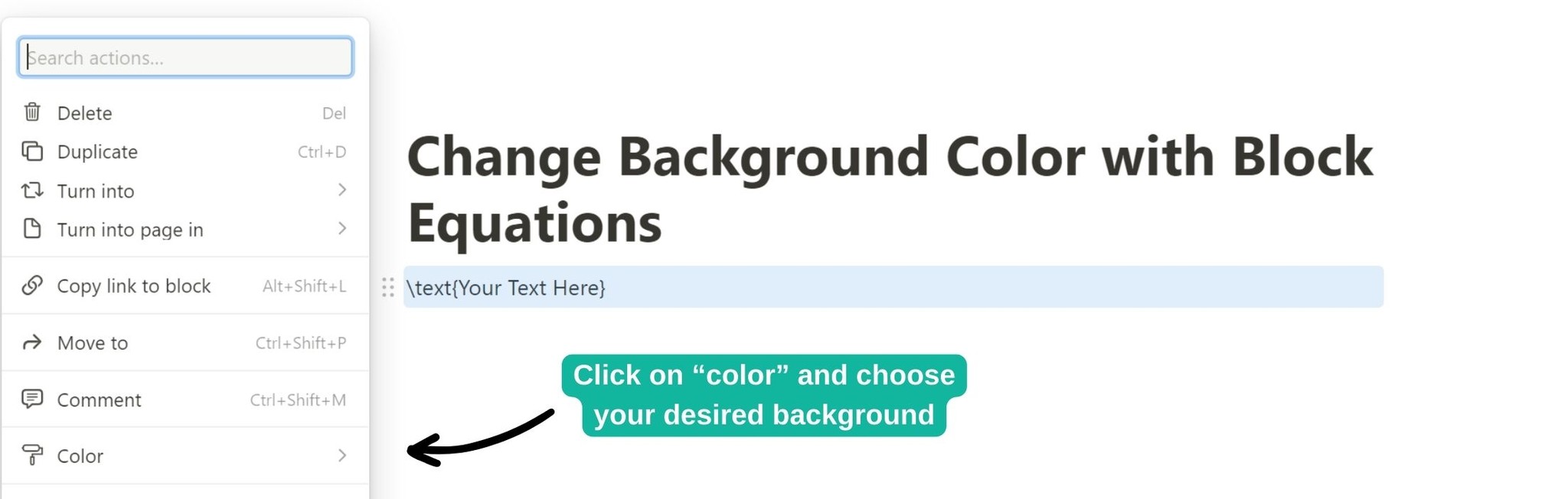
Task: Click the chain link icon for Copy link to block
Action: (31, 285)
